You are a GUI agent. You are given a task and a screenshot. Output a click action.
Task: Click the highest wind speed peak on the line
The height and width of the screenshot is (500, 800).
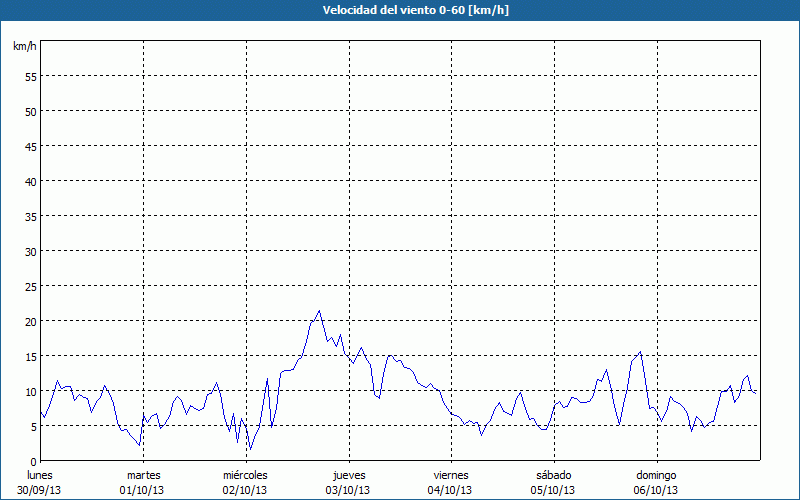pyautogui.click(x=319, y=311)
